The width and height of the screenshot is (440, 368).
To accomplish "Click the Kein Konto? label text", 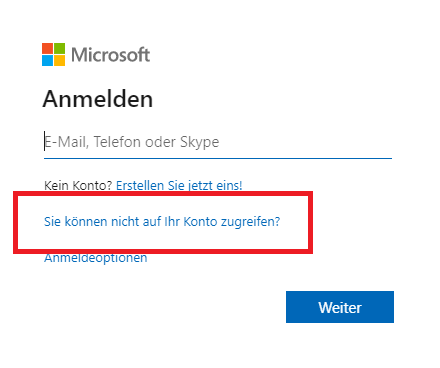I will 78,185.
